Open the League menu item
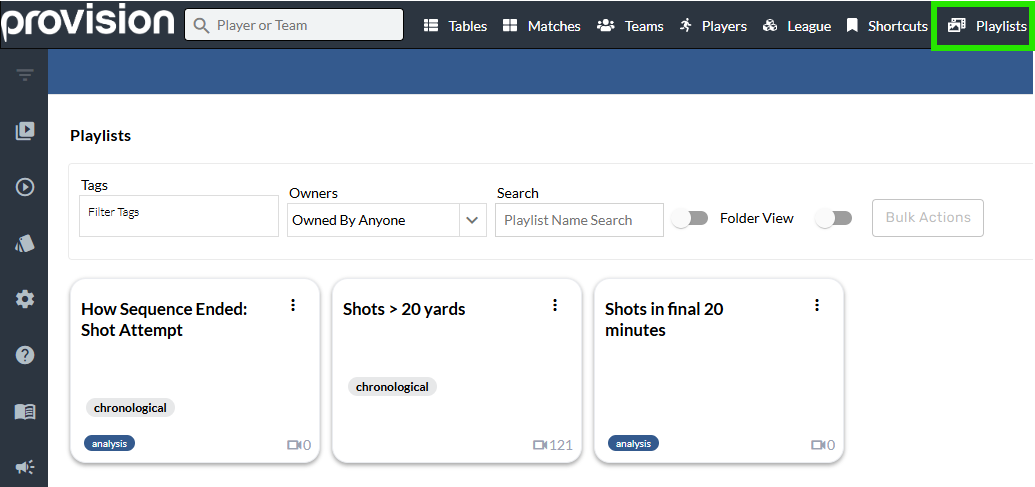This screenshot has height=487, width=1035. (x=797, y=26)
